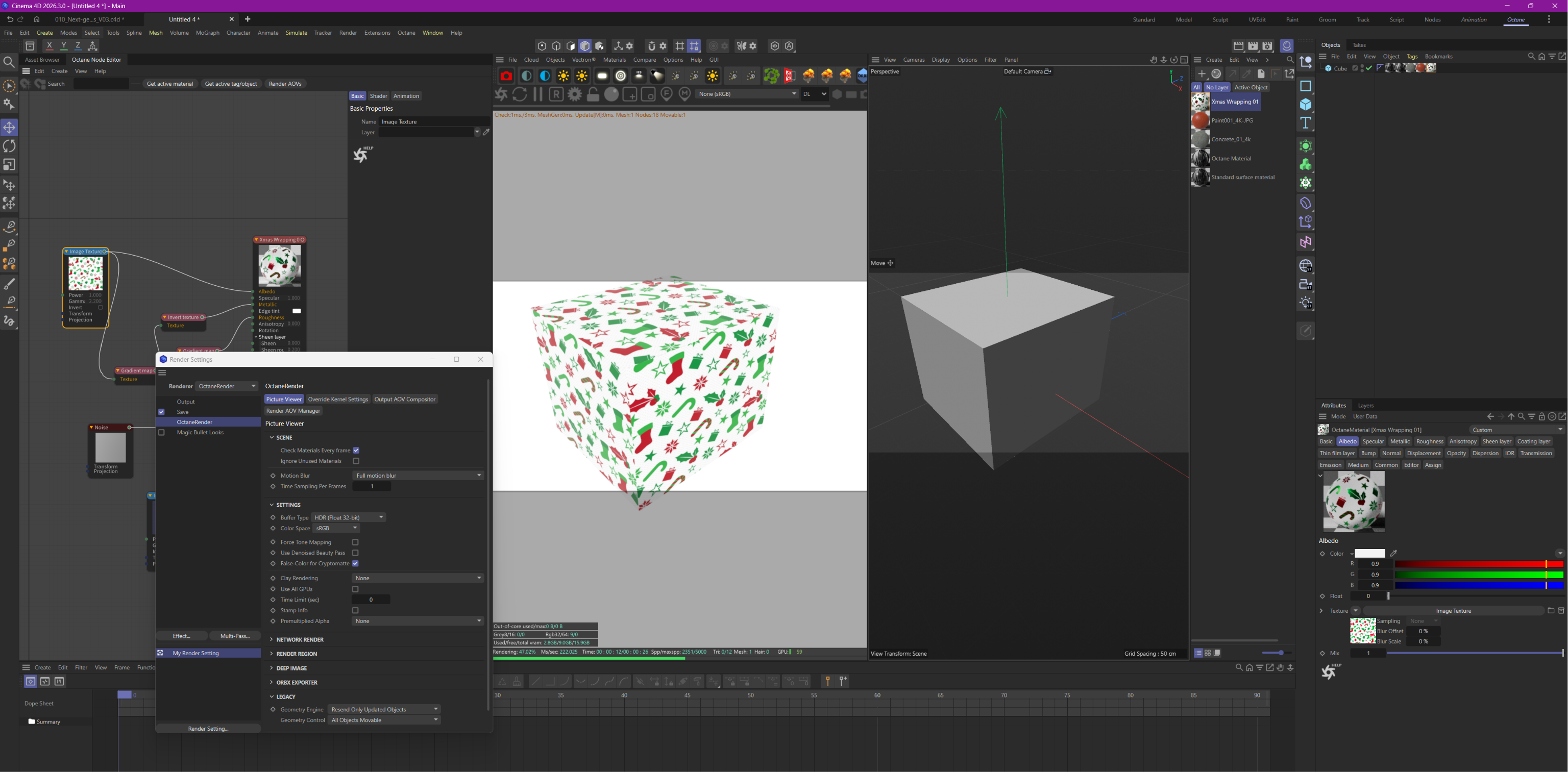Enable Ignore Unused Materials checkbox
This screenshot has height=772, width=1568.
[x=356, y=461]
